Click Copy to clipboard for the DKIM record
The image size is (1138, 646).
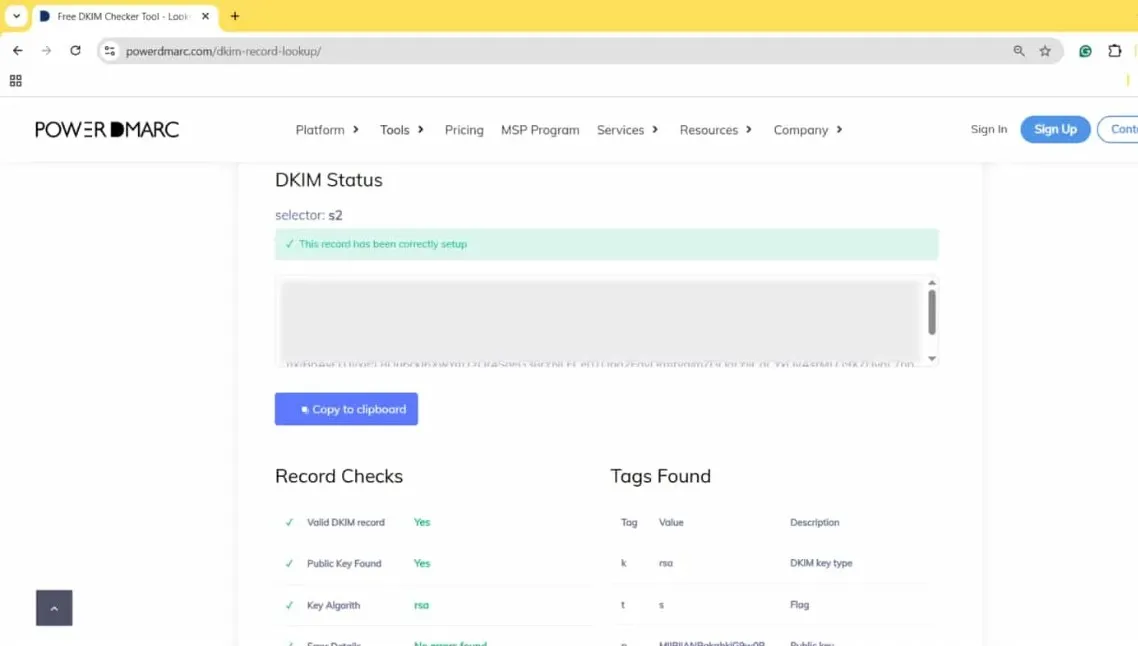point(346,409)
